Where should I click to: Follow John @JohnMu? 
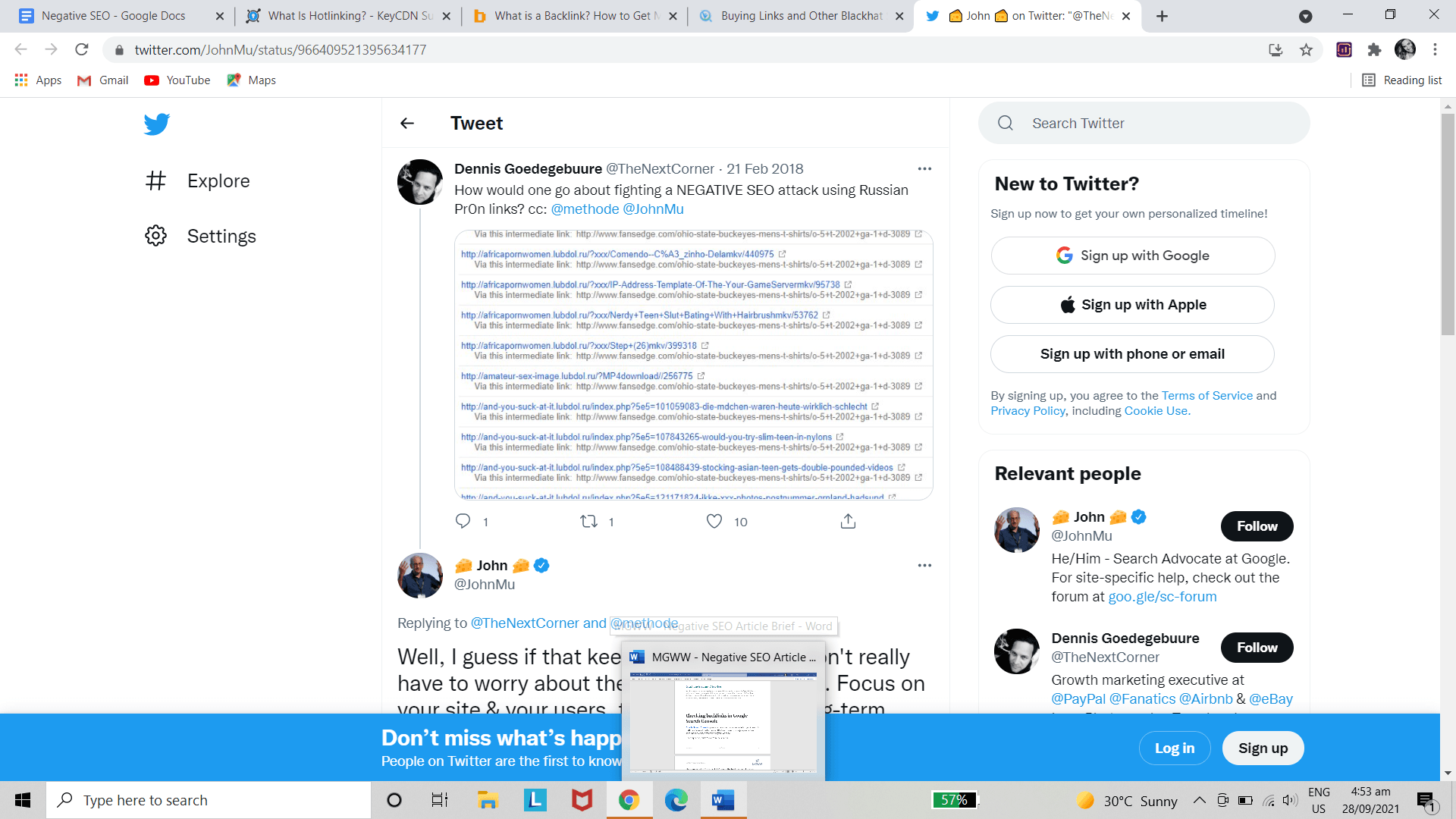[1257, 526]
